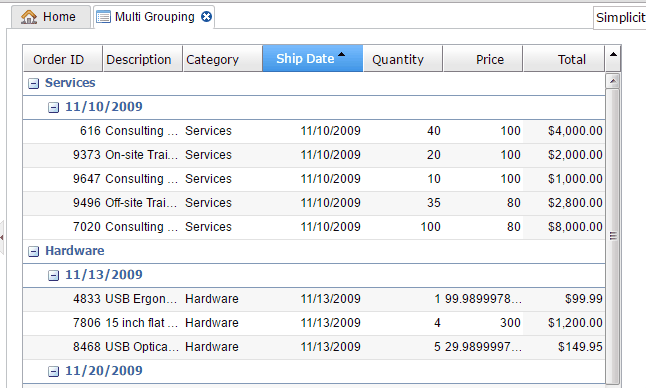This screenshot has height=388, width=646.
Task: Sort by Description column header
Action: (x=142, y=59)
